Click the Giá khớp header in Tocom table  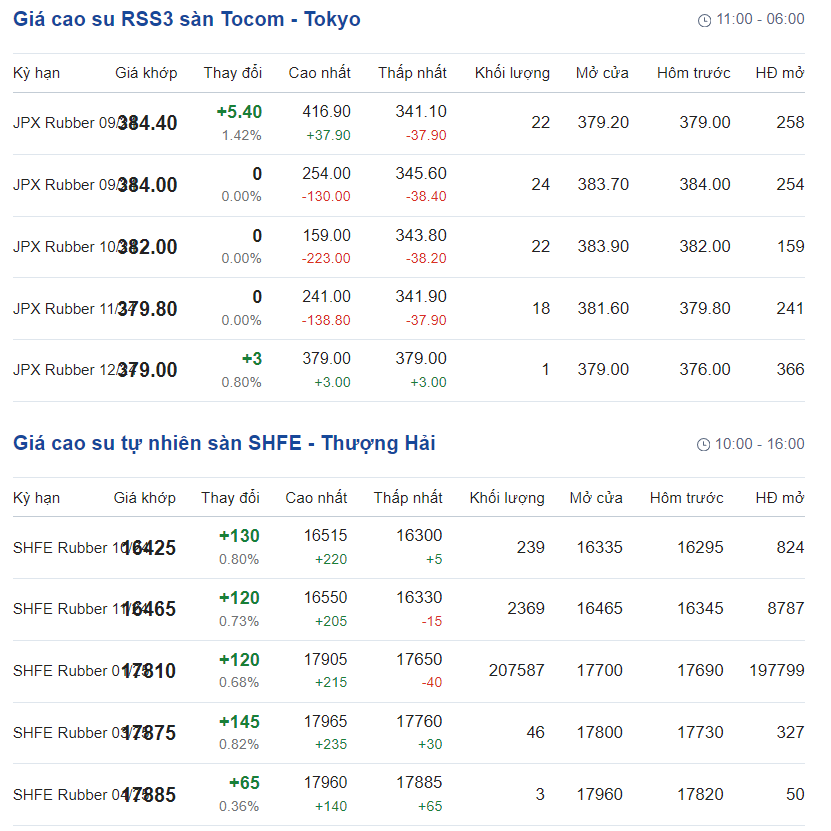(146, 73)
